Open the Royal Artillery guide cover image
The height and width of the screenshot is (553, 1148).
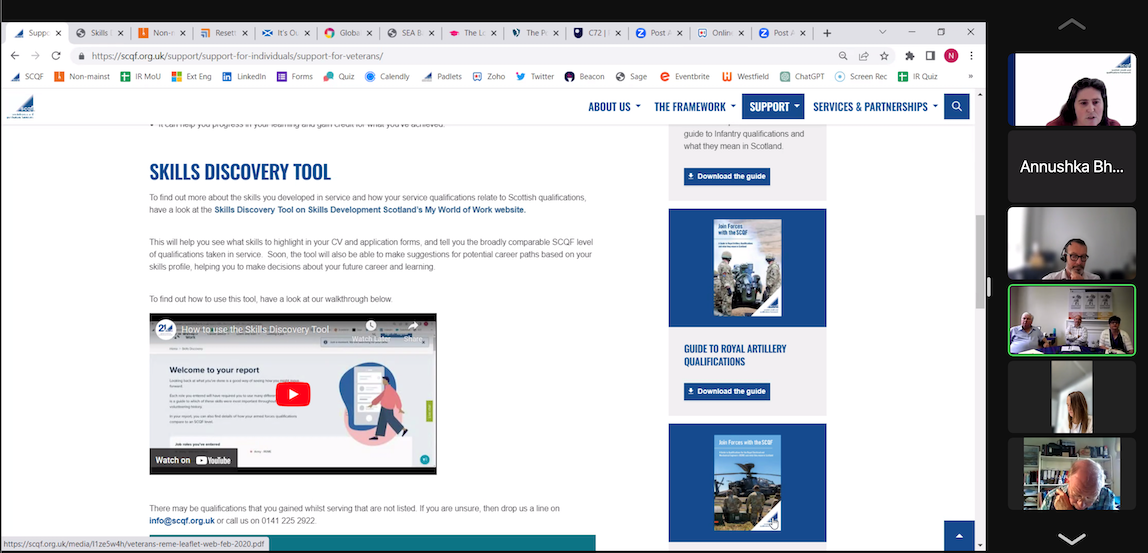pos(748,267)
